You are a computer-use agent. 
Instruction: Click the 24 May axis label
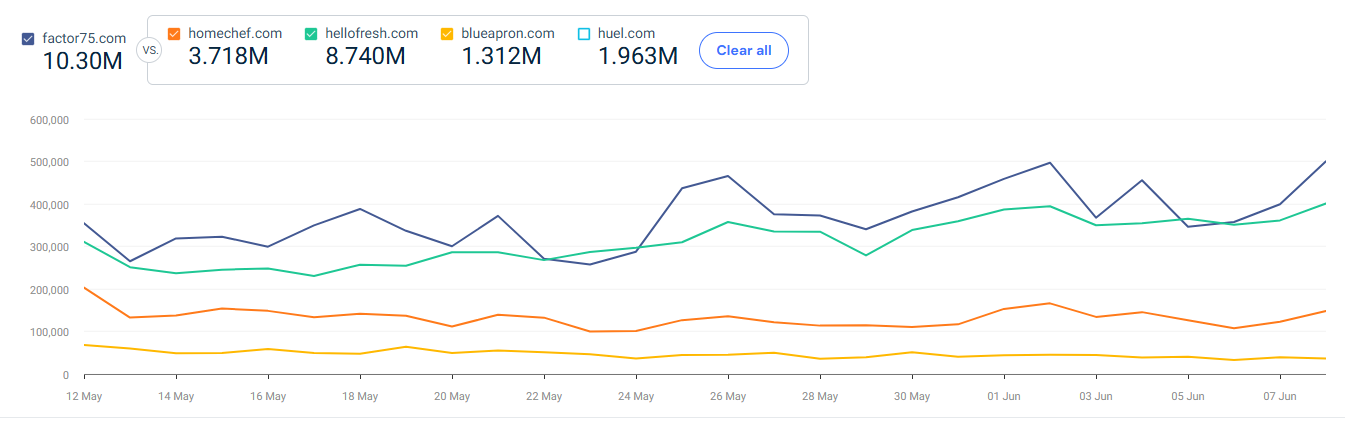(636, 397)
